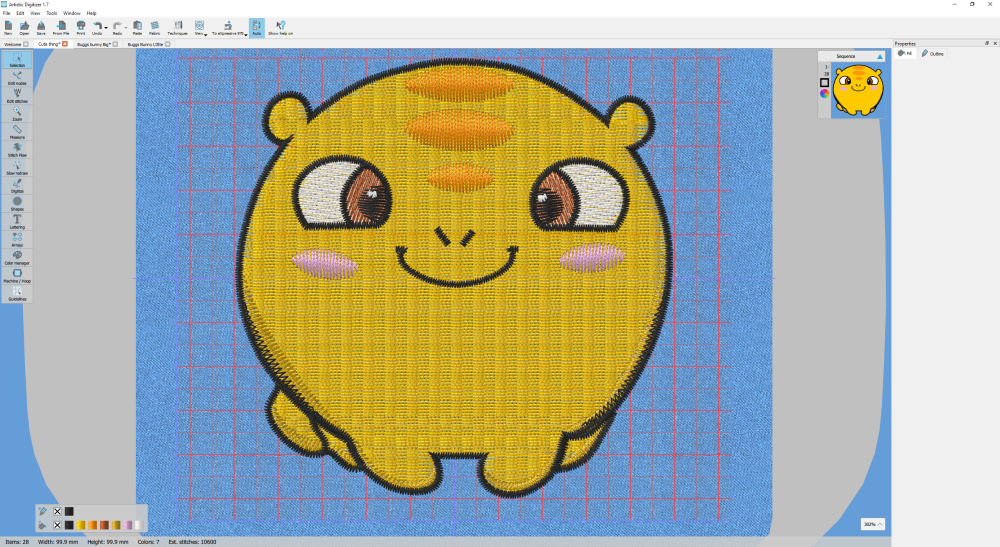Open the Guidelines tool
Viewport: 1000px width, 547px height.
pos(17,293)
